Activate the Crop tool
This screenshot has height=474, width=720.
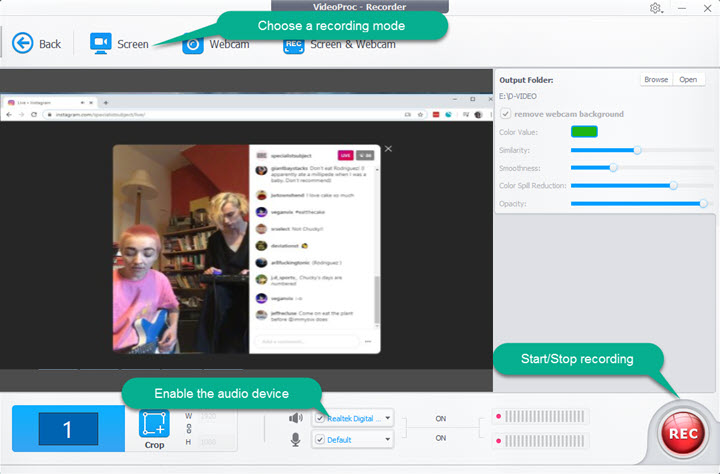click(154, 429)
